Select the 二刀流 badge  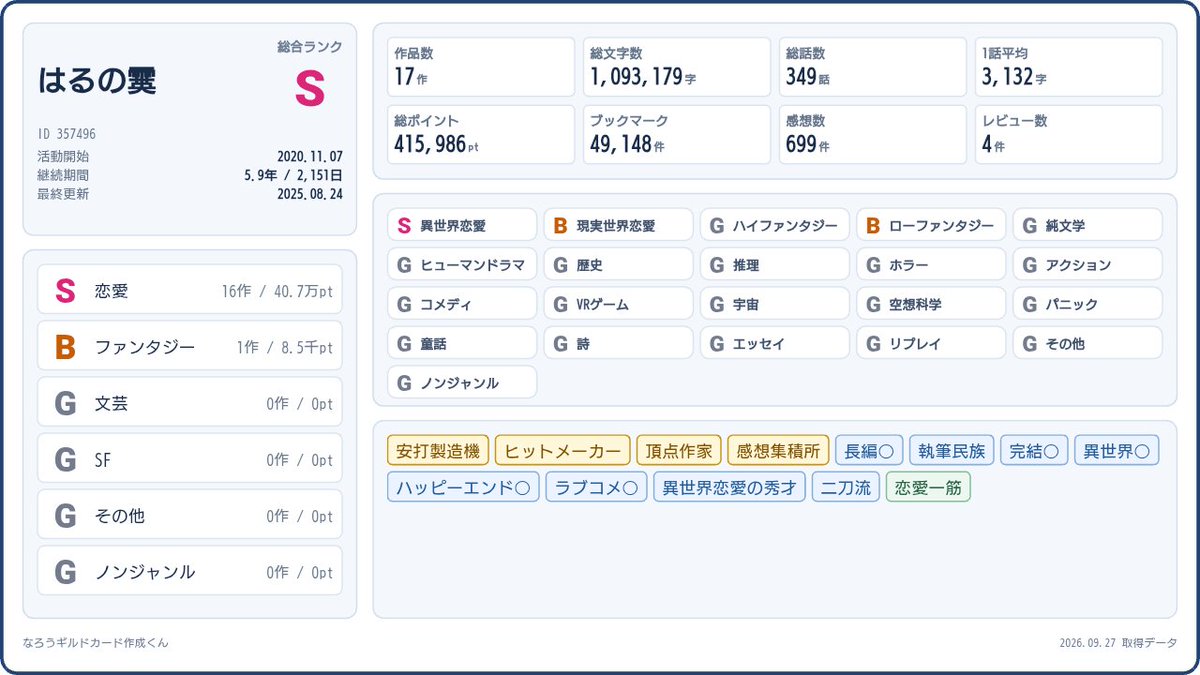[845, 487]
